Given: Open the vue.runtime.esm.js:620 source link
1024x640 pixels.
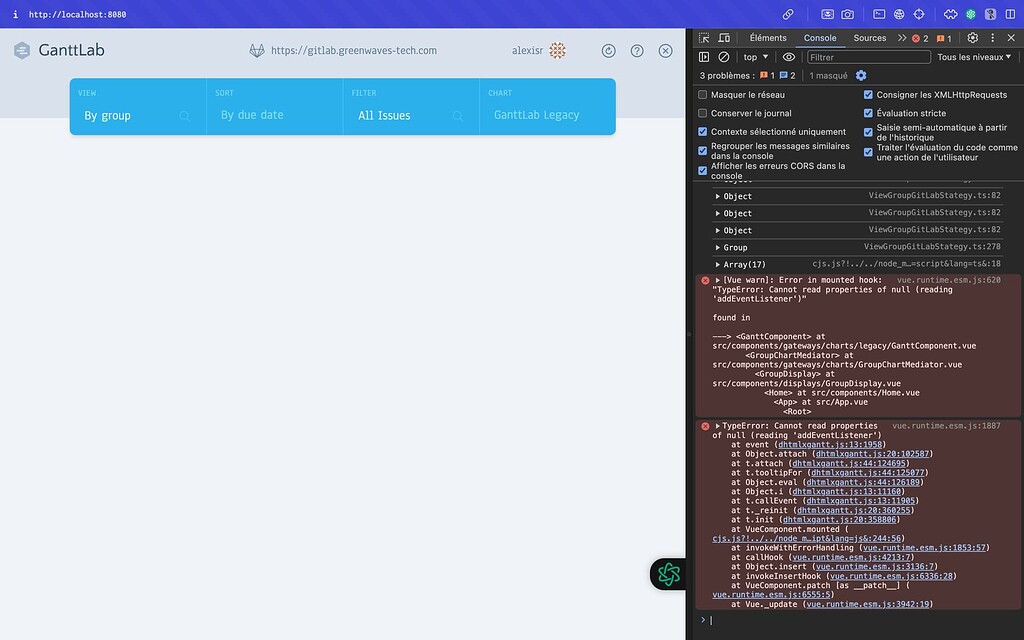Looking at the screenshot, I should [x=948, y=280].
